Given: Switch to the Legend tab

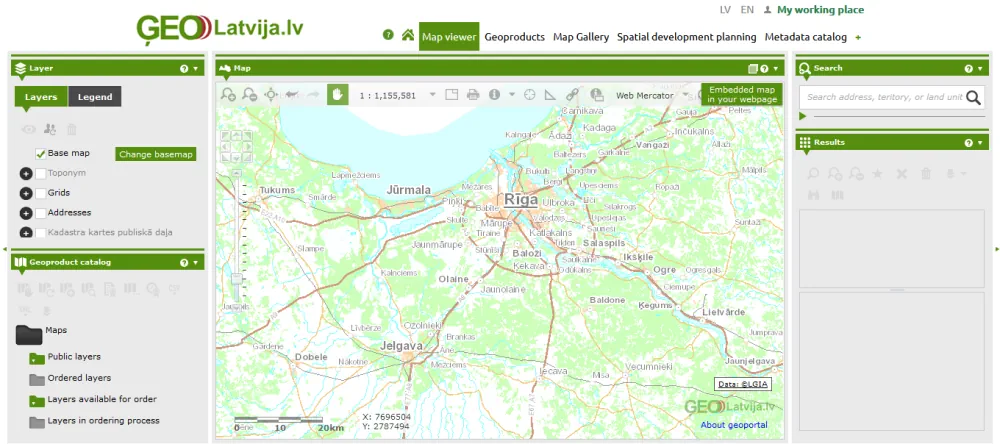Looking at the screenshot, I should pyautogui.click(x=95, y=97).
